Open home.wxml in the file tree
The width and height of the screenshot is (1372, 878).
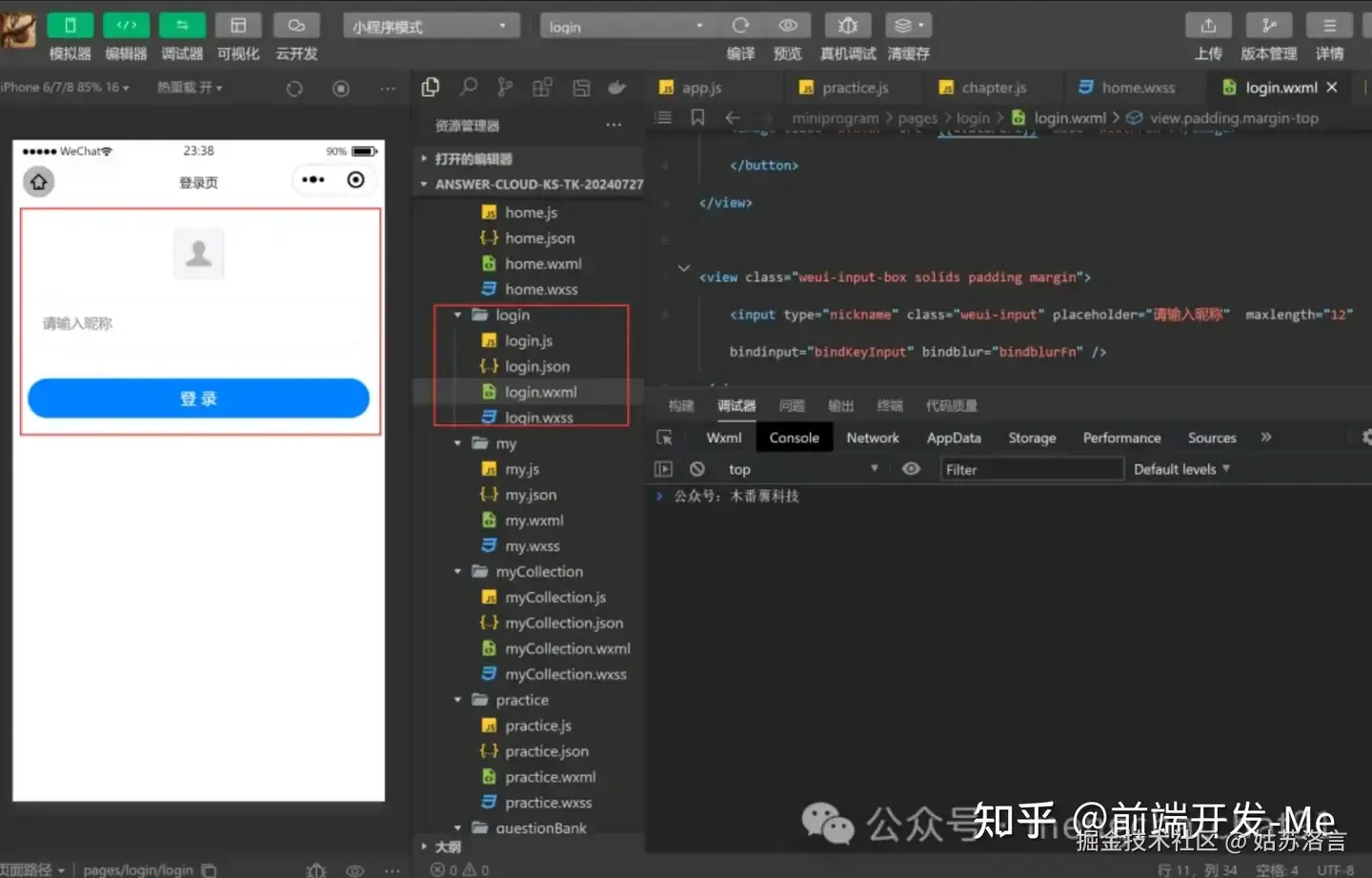point(543,263)
